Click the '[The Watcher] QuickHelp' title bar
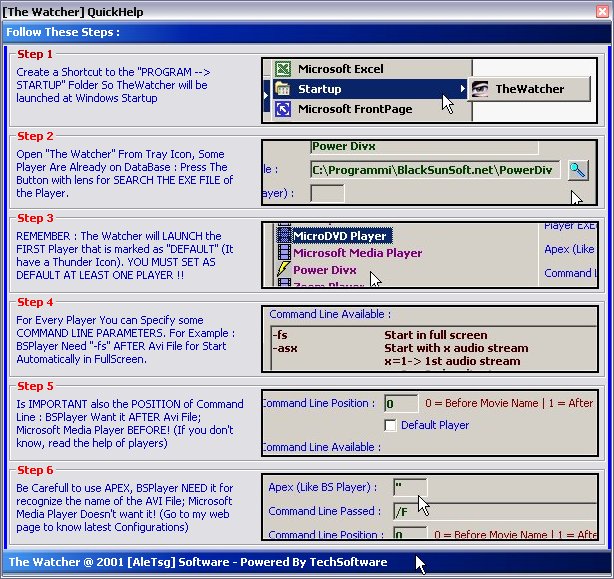This screenshot has width=614, height=579. pyautogui.click(x=73, y=12)
